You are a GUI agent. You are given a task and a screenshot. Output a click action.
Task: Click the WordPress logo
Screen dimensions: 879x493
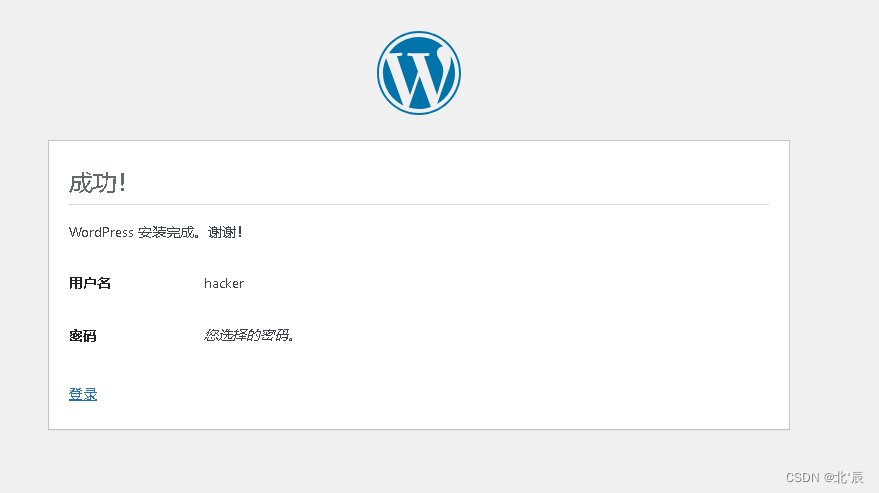tap(419, 73)
